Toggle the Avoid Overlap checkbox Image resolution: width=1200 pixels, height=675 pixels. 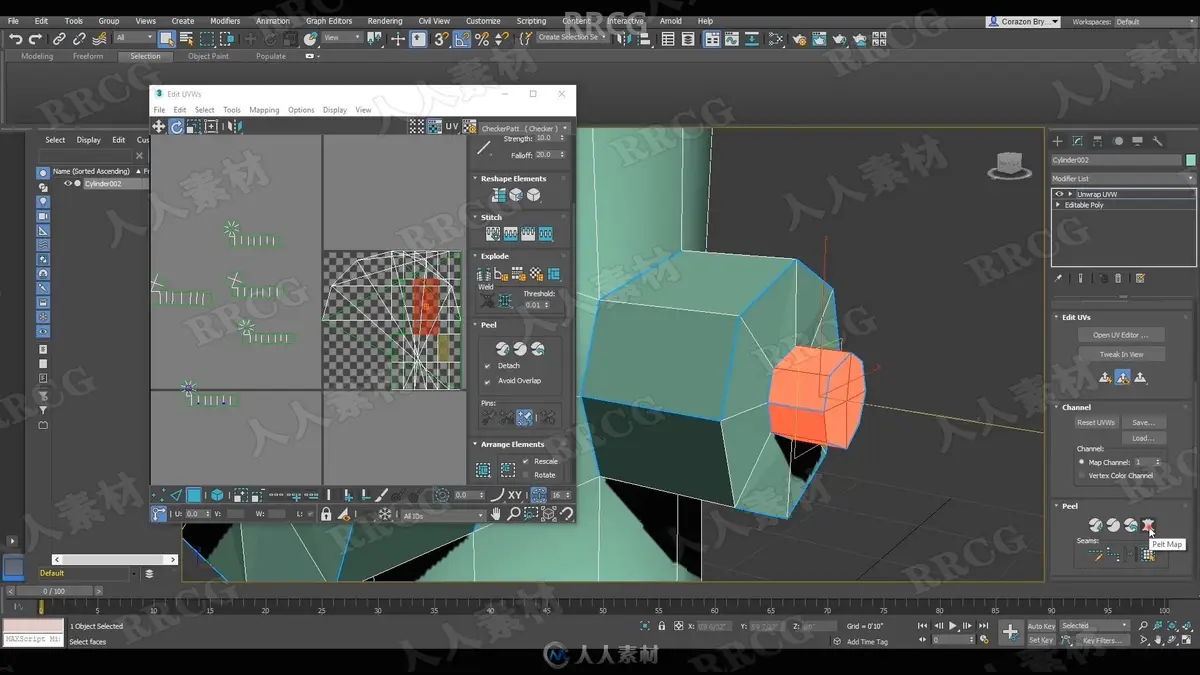(487, 381)
